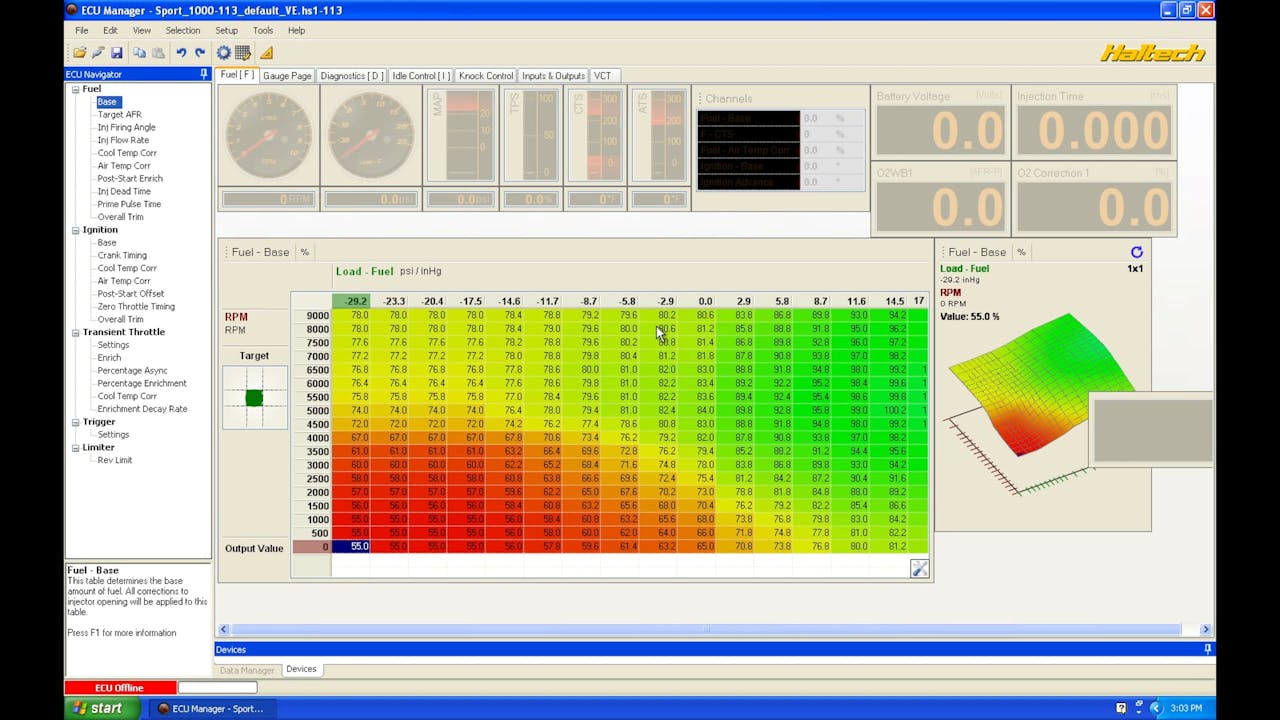This screenshot has width=1280, height=720.
Task: Open the Tools menu
Action: click(x=263, y=30)
